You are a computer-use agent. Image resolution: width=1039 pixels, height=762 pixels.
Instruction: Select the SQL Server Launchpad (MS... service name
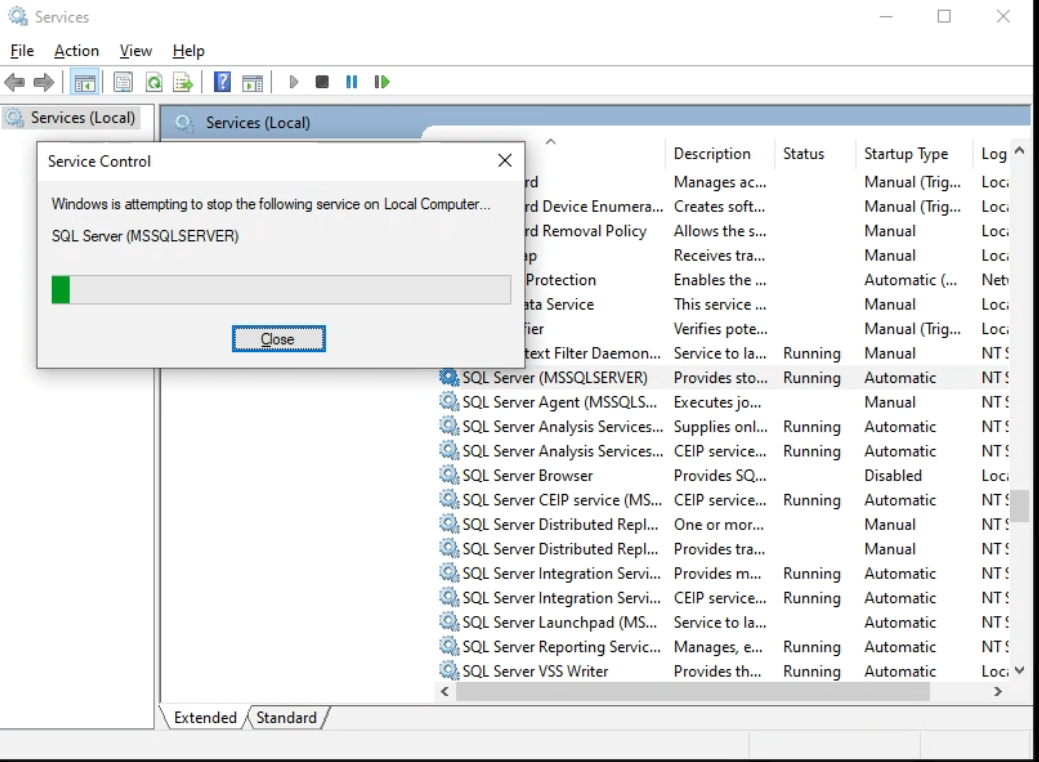[560, 622]
